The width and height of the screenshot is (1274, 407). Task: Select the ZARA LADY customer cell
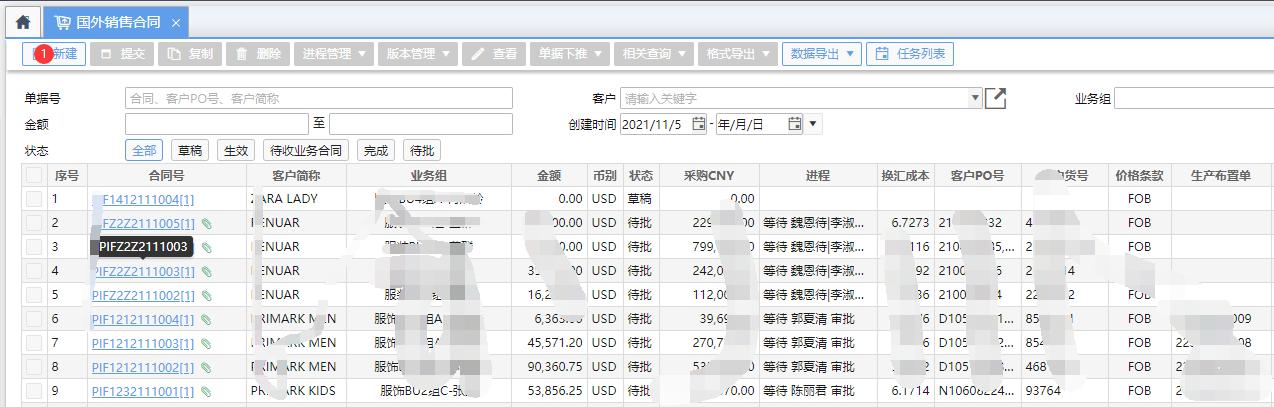[297, 199]
